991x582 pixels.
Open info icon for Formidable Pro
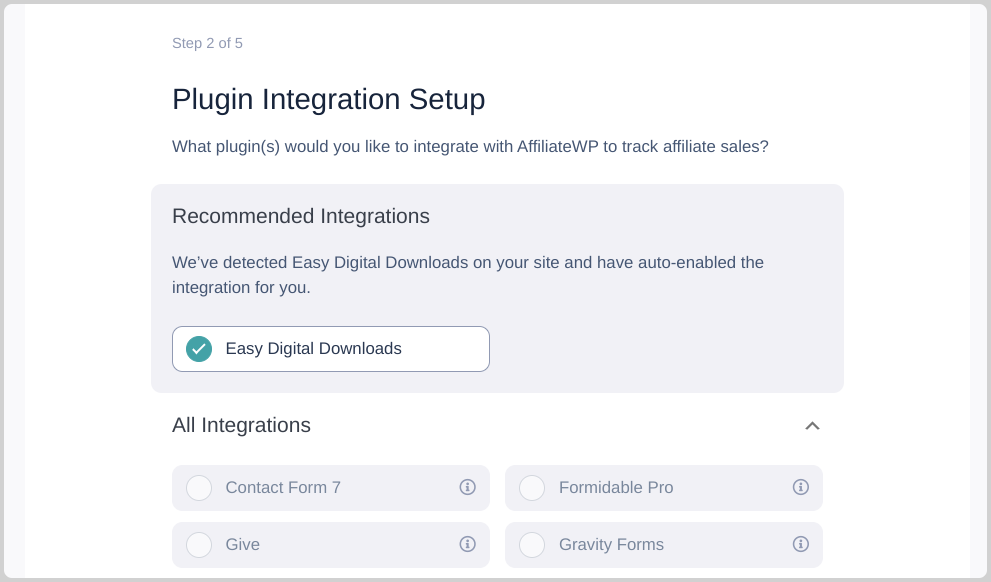point(801,487)
